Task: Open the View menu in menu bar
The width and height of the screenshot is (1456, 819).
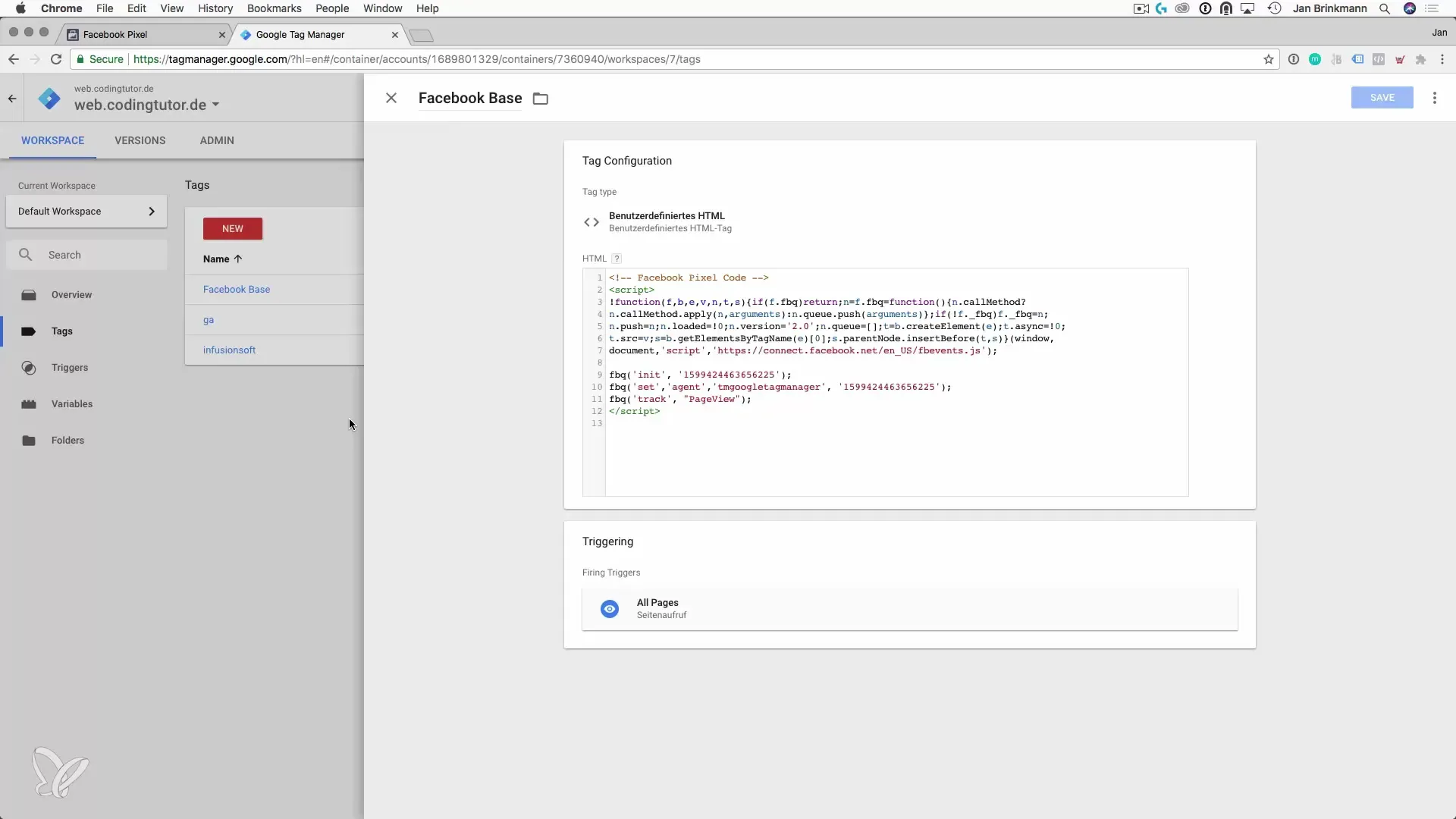Action: click(x=171, y=8)
